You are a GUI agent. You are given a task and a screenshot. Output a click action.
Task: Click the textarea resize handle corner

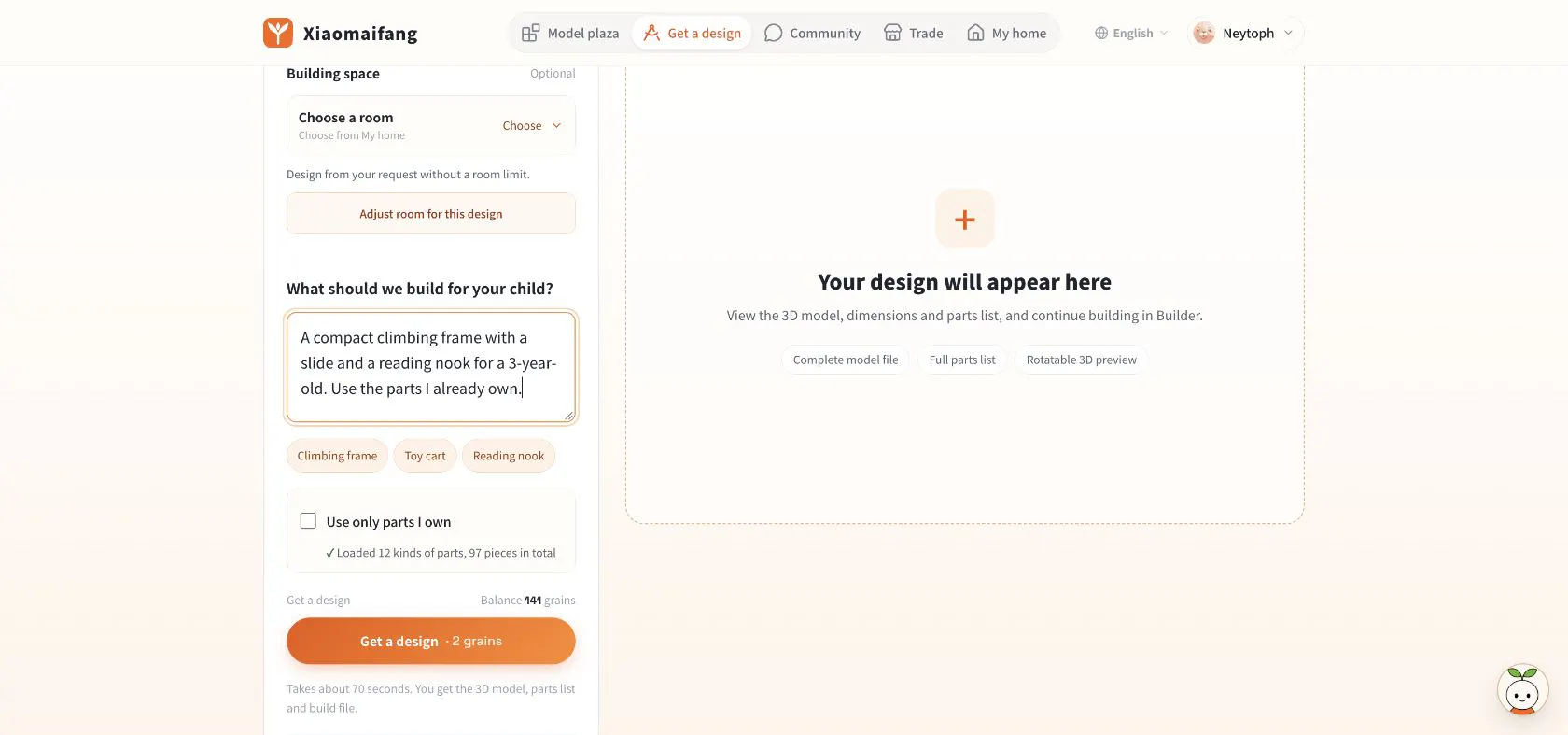[x=568, y=415]
